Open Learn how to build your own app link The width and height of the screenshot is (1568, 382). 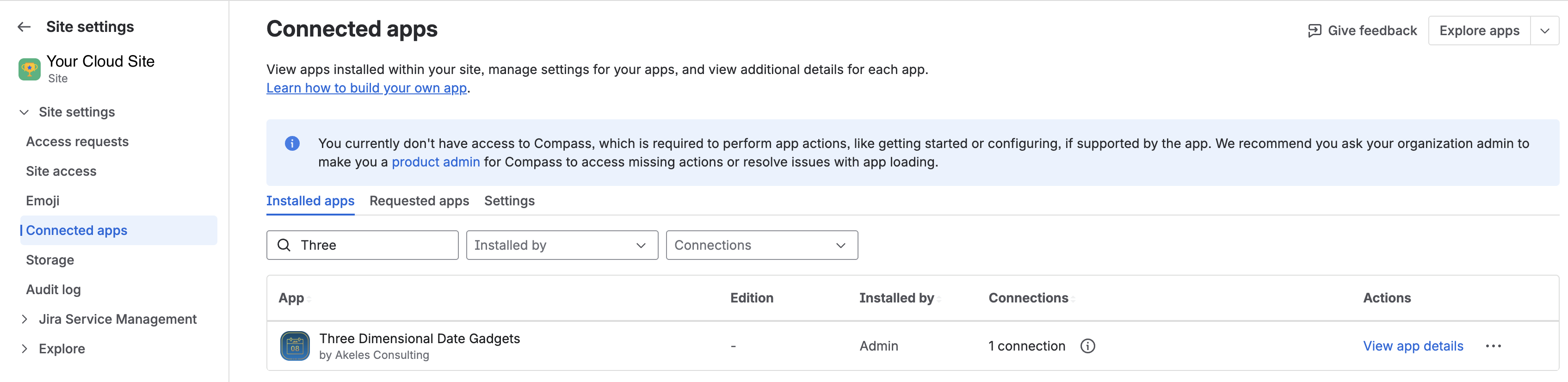click(366, 88)
